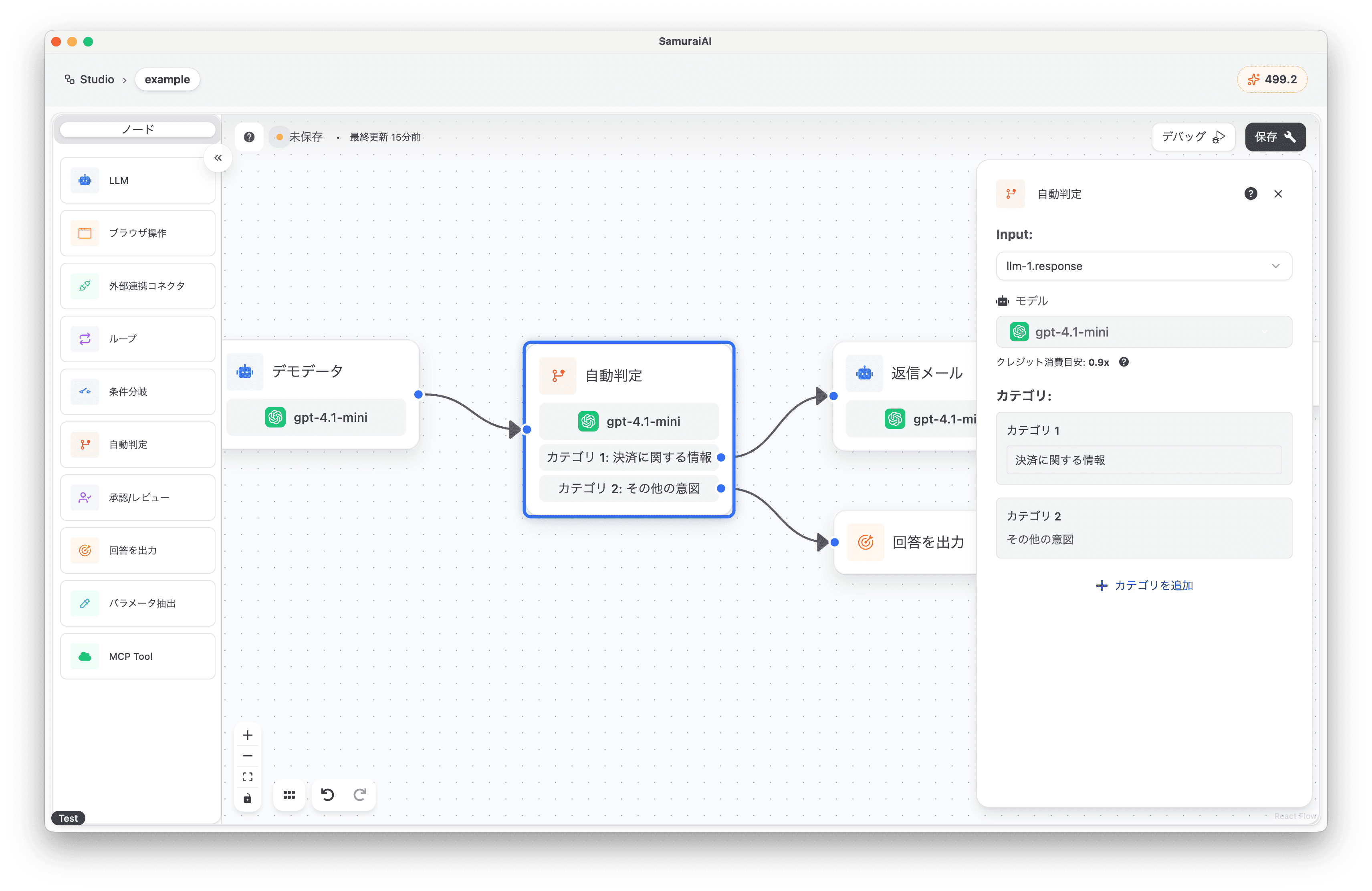
Task: Click the 条件分岐 branch icon
Action: coord(85,391)
